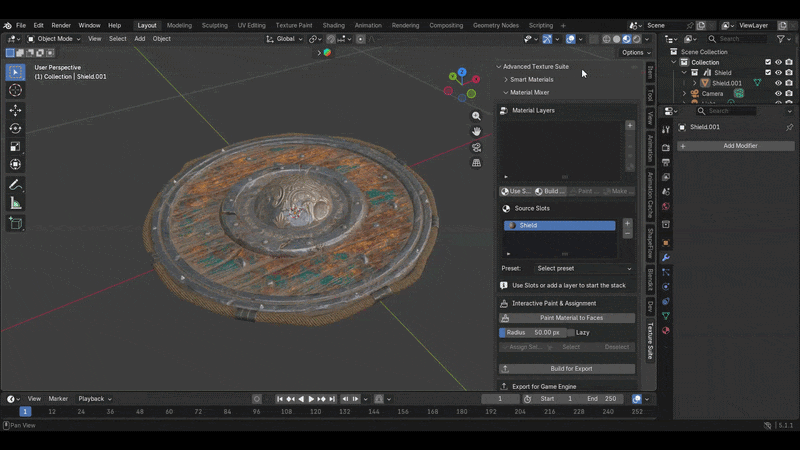Click Paint Material to Faces button
Viewport: 800px width, 450px height.
tap(567, 318)
